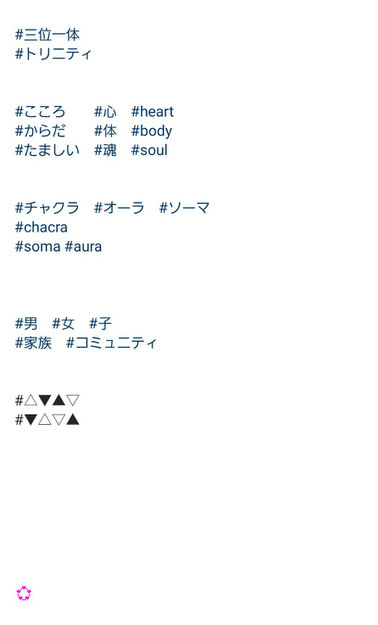Image resolution: width=378 pixels, height=625 pixels.
Task: Tap the #こころ hashtag
Action: (x=40, y=112)
